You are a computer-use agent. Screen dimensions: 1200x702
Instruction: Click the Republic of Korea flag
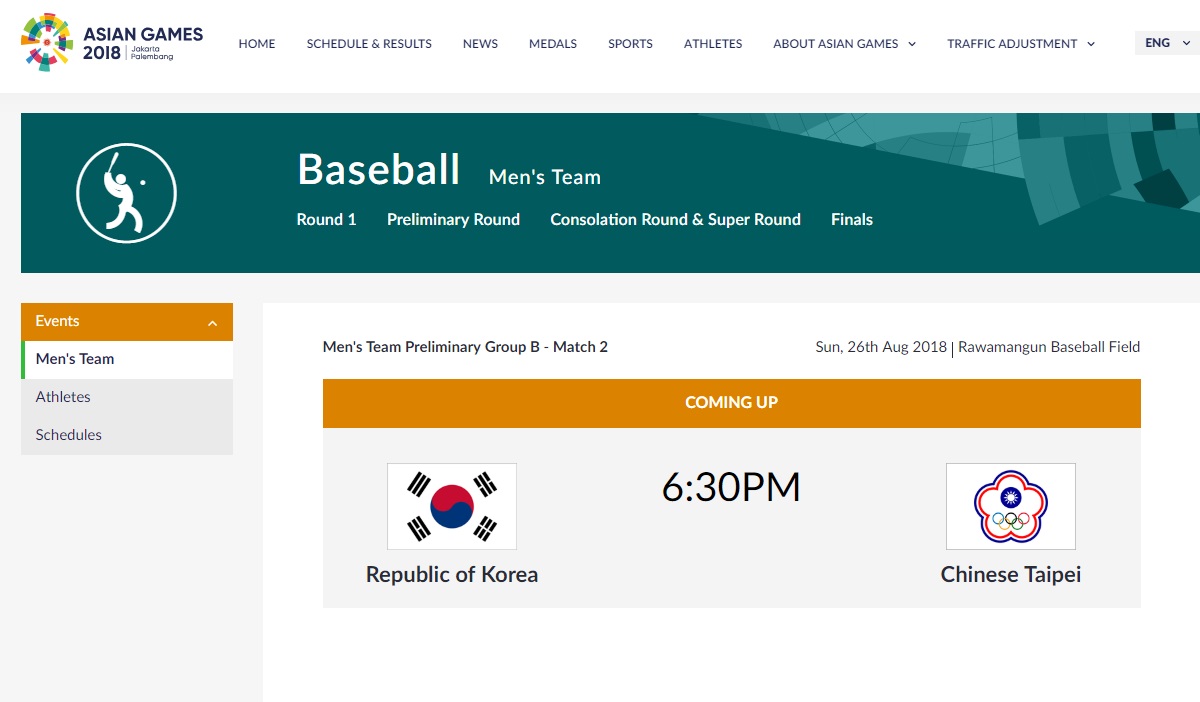[452, 506]
